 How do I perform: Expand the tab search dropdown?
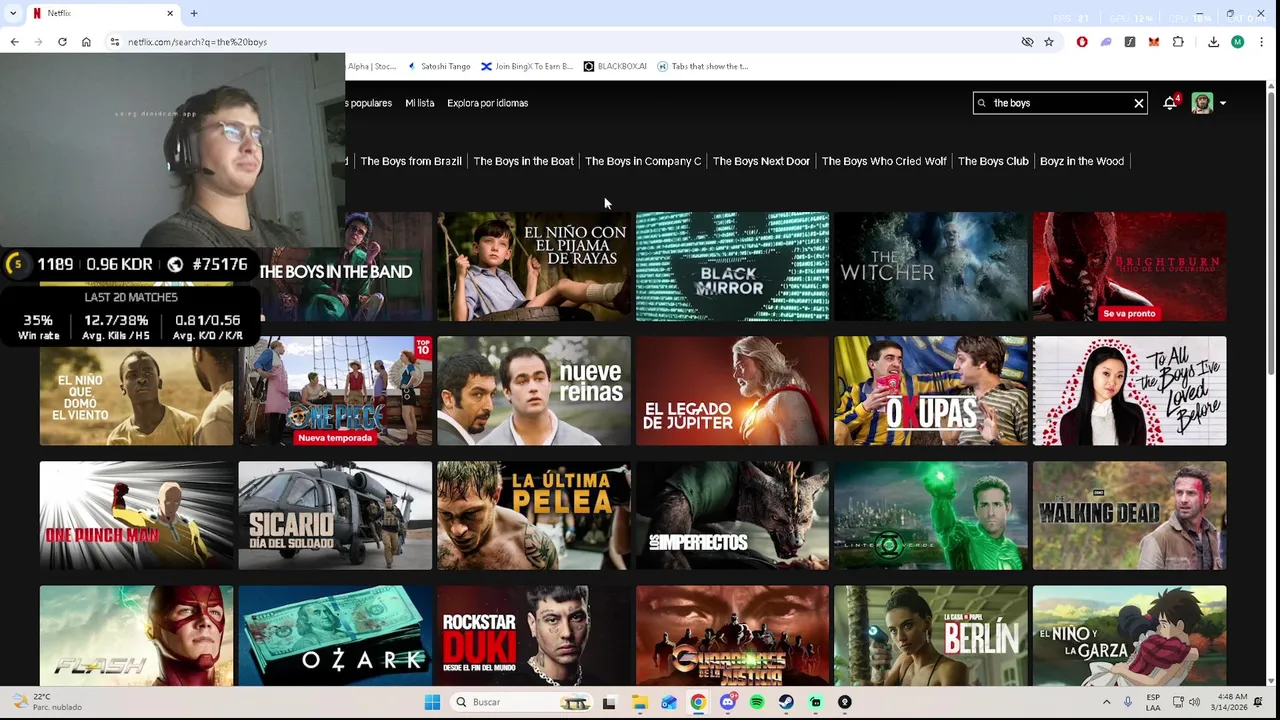point(12,13)
